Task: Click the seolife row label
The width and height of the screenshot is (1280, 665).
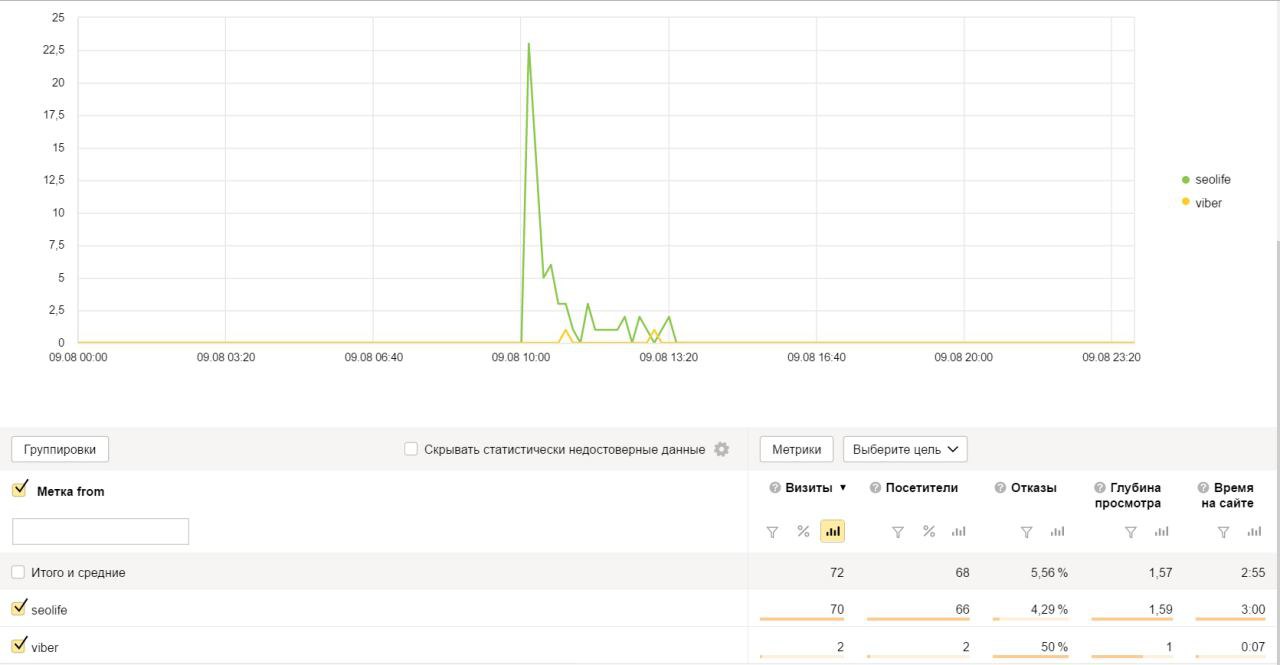Action: [x=49, y=610]
